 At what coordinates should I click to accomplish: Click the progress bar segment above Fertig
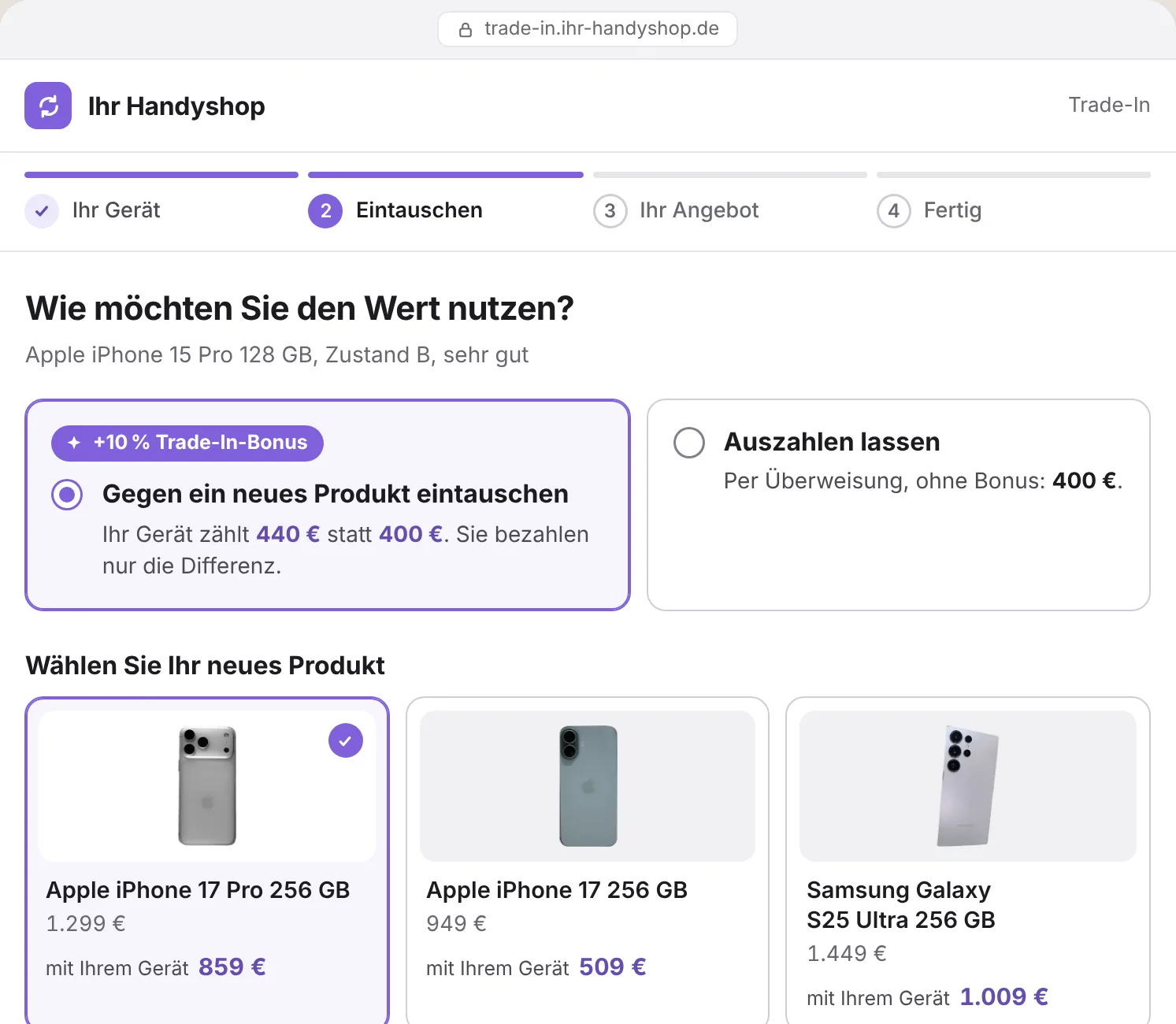pyautogui.click(x=1014, y=175)
